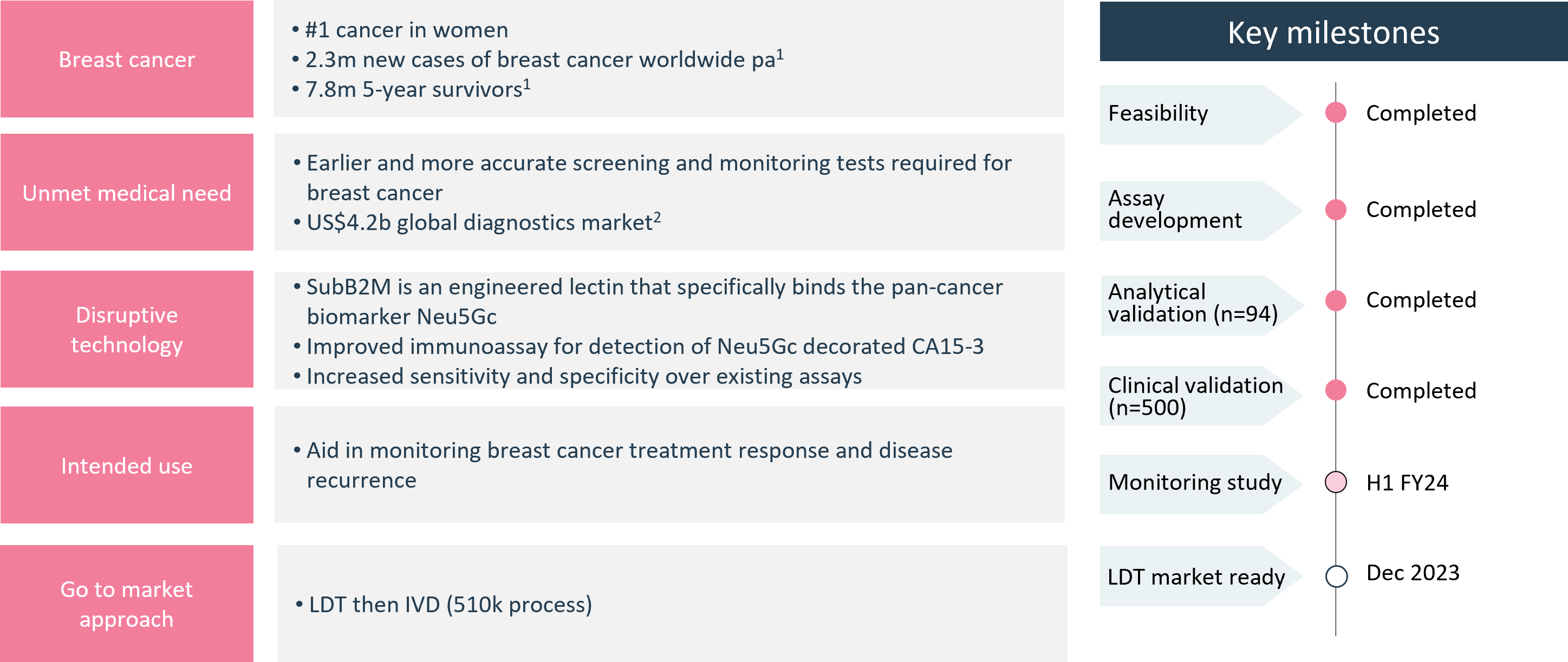This screenshot has width=1568, height=662.
Task: Click the Go to market approach box
Action: [x=127, y=603]
